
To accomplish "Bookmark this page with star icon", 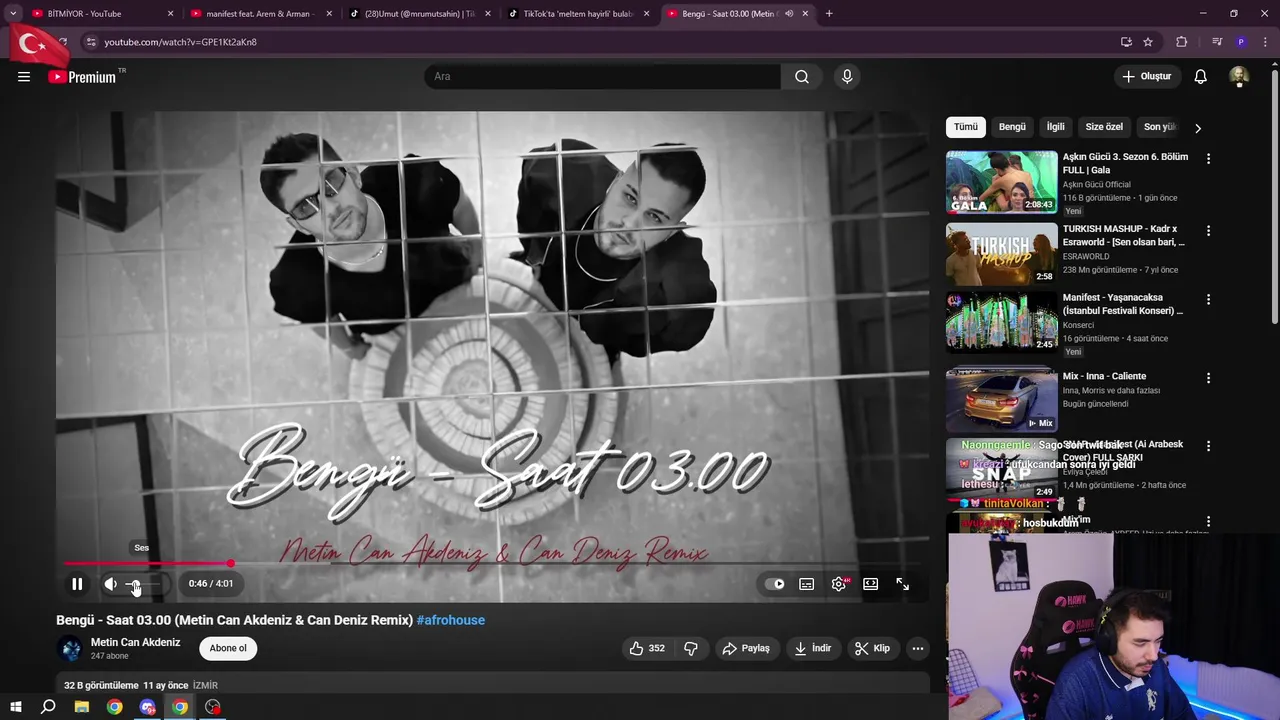I will click(x=1148, y=42).
